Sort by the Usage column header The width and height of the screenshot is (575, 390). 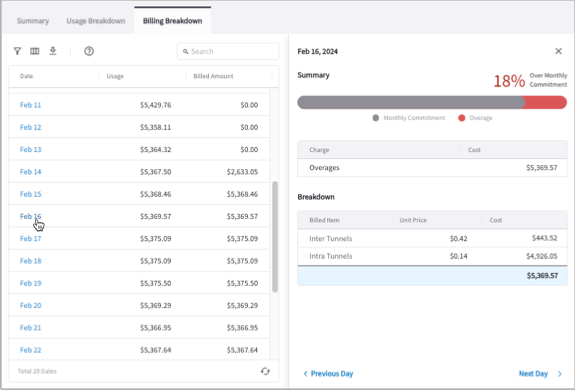(x=115, y=76)
